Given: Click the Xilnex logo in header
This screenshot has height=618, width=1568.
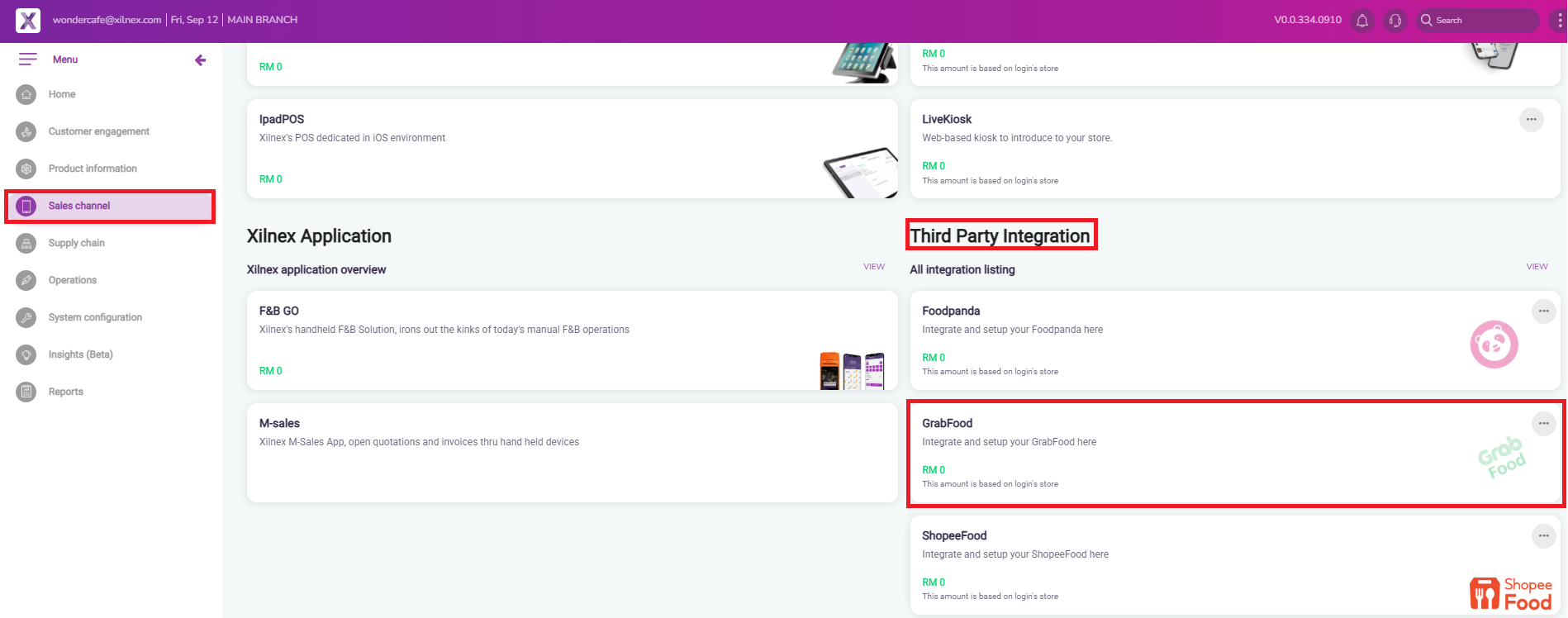Looking at the screenshot, I should click(28, 21).
